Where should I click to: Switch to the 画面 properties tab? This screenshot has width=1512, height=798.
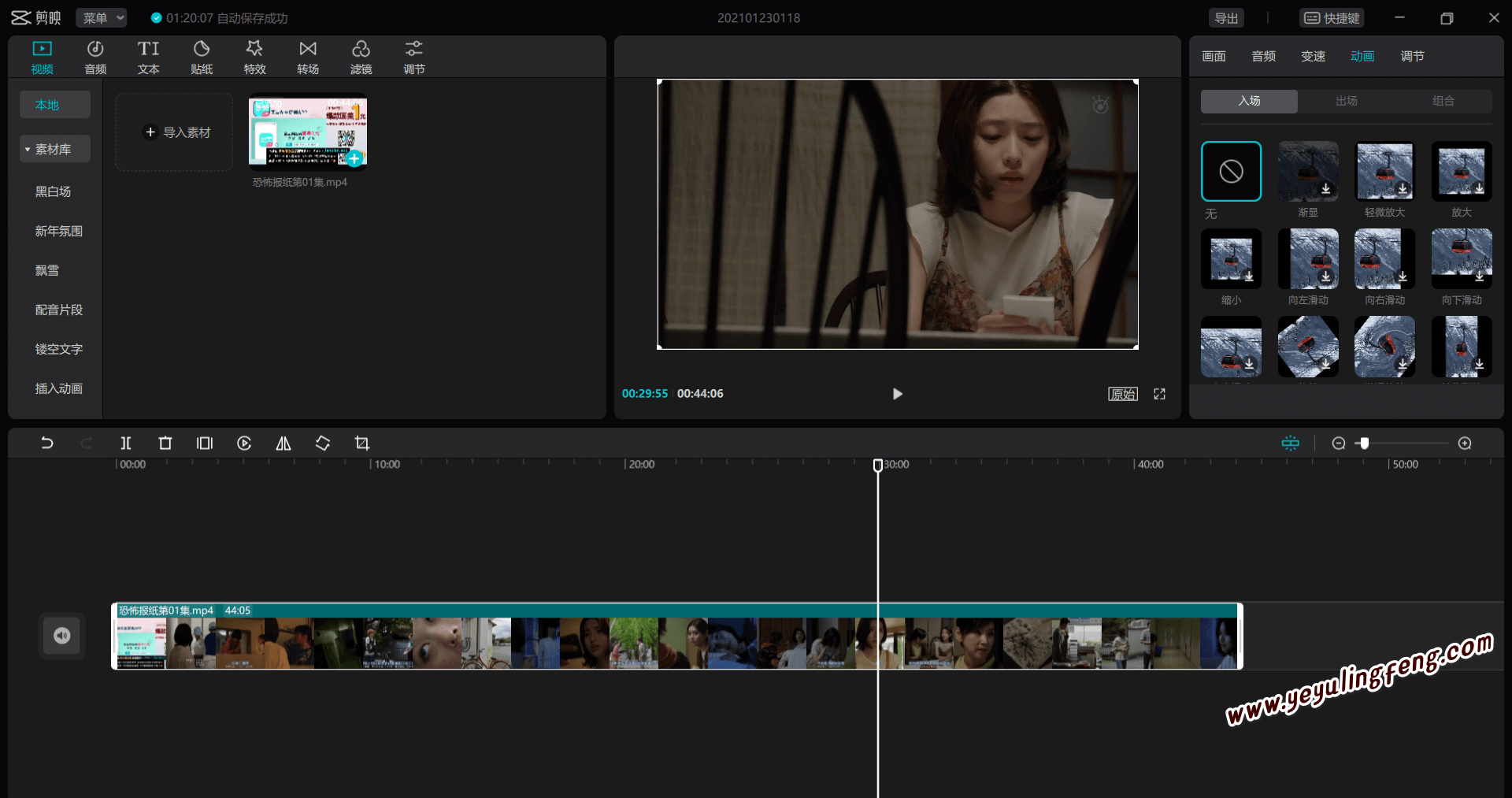[1214, 57]
